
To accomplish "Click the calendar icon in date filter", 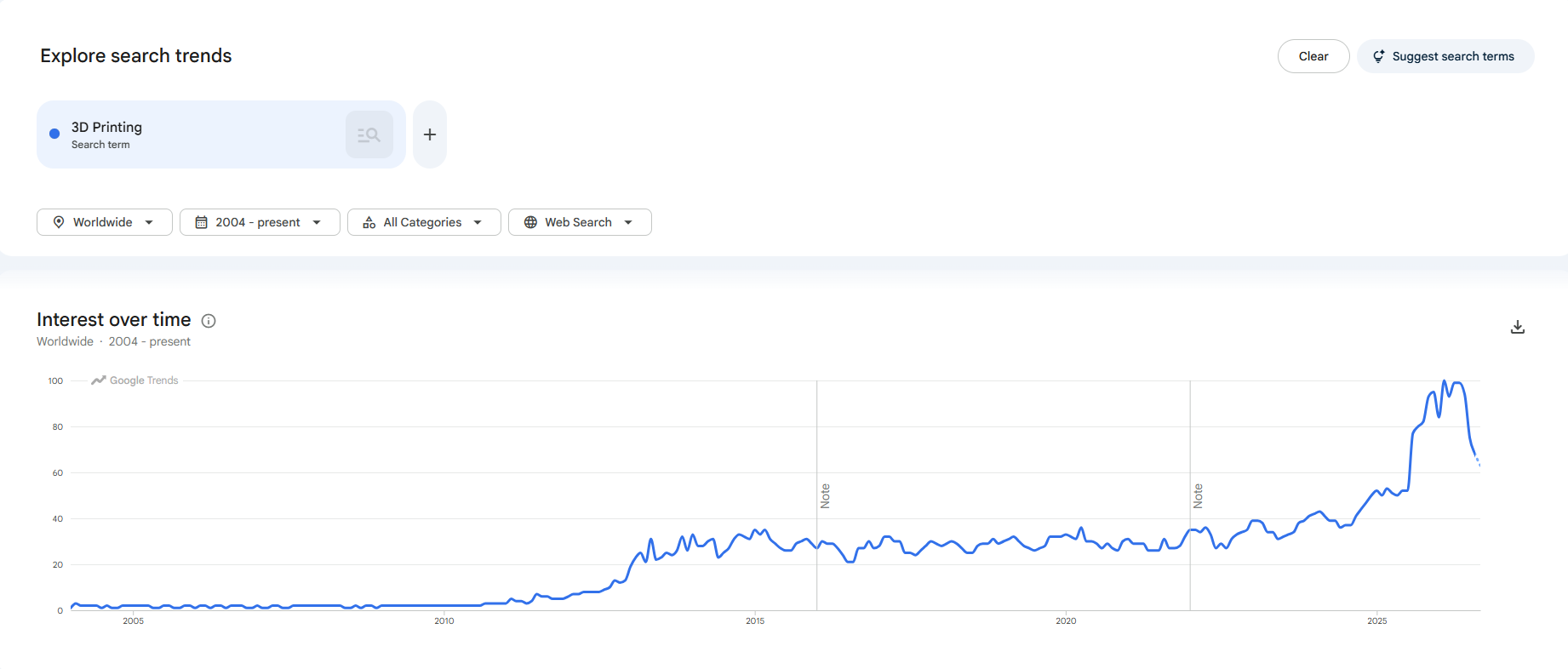I will tap(202, 222).
